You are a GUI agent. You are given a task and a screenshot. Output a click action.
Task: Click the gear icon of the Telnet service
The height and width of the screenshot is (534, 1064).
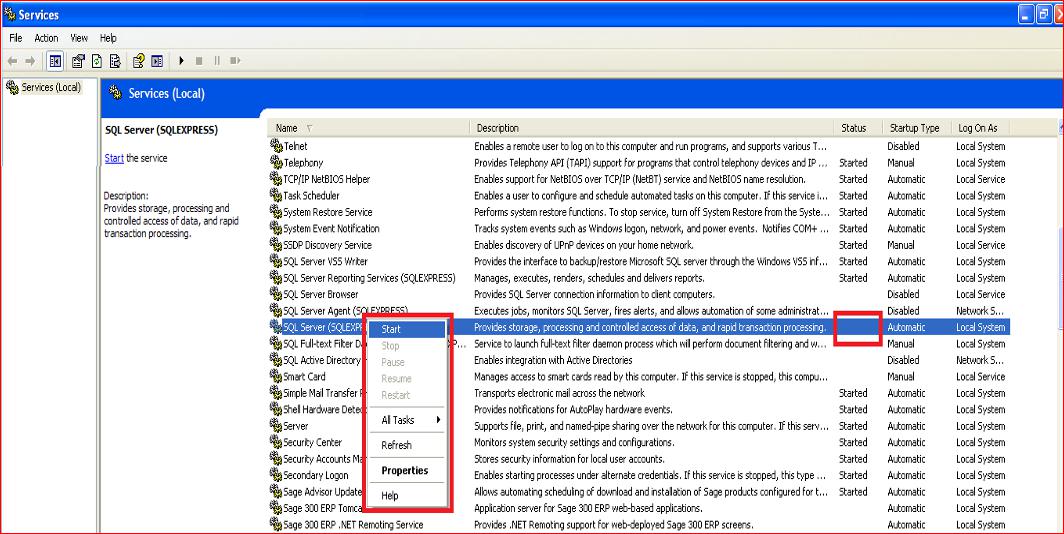pos(276,145)
